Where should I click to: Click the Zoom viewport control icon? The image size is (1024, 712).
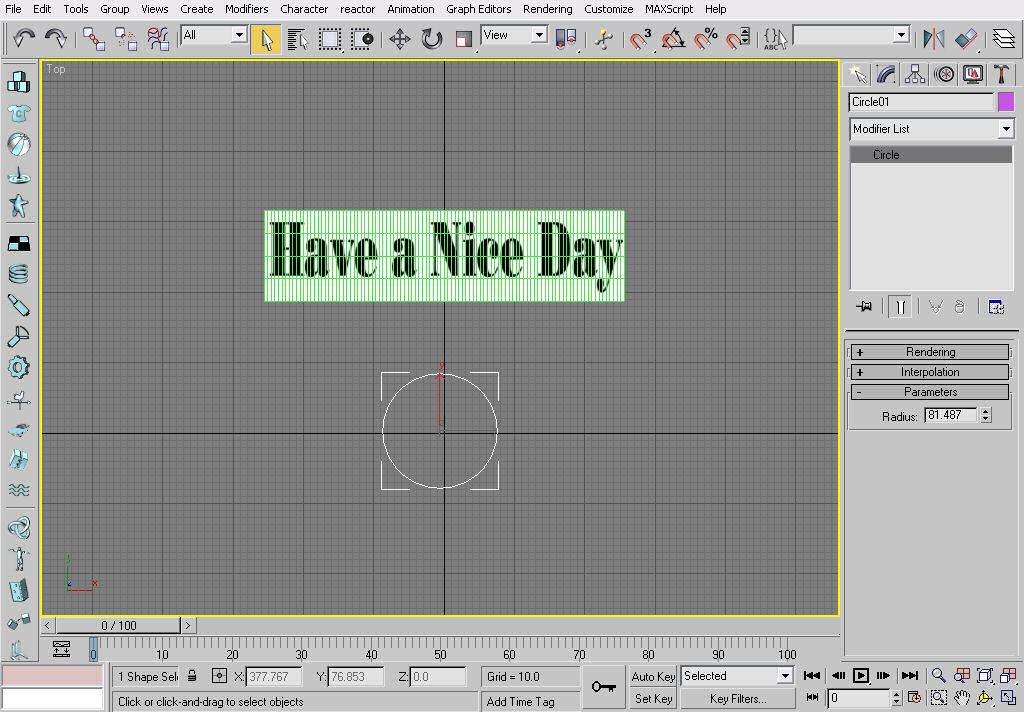(938, 675)
